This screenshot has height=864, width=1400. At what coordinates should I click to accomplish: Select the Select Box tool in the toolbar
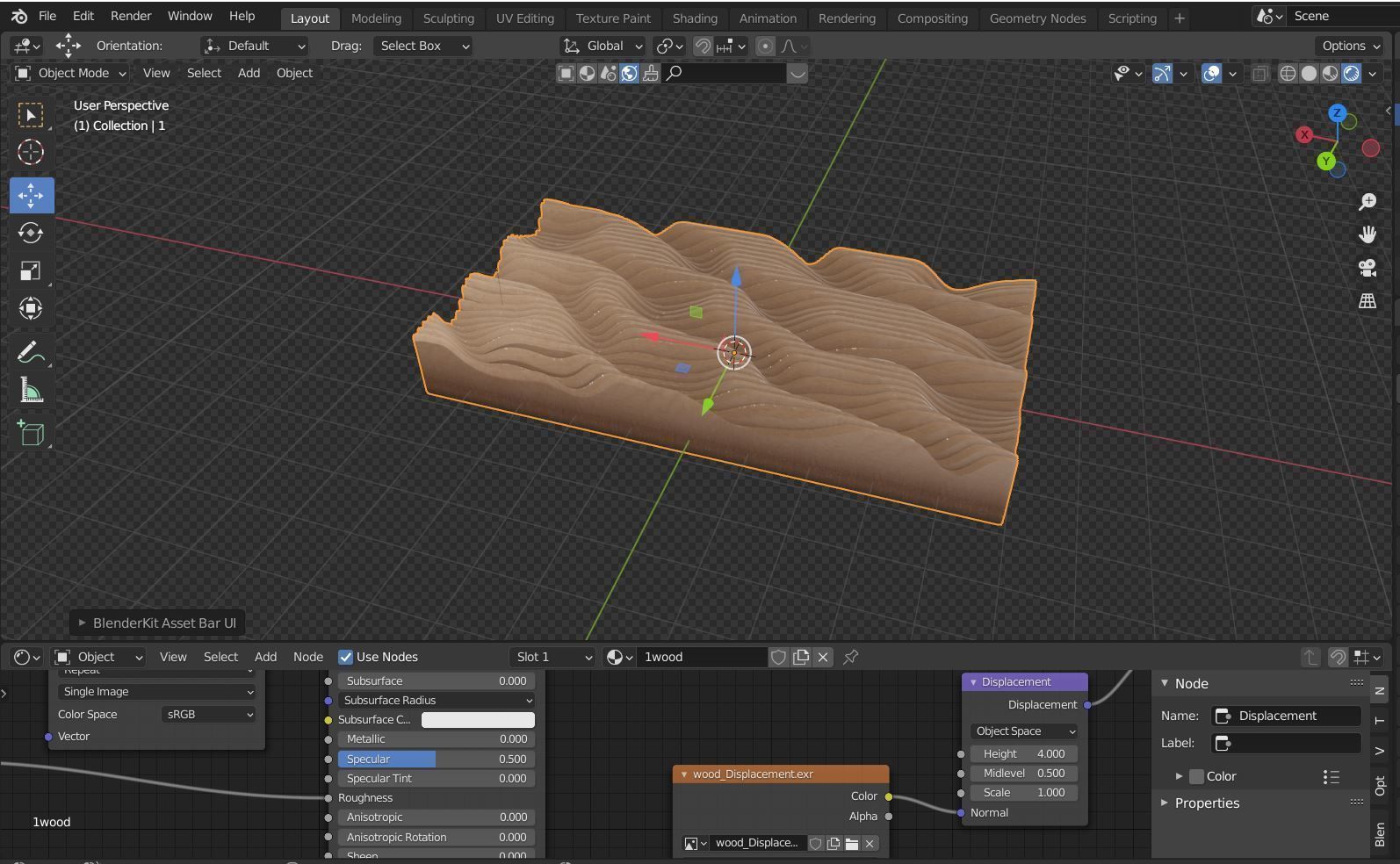tap(31, 115)
